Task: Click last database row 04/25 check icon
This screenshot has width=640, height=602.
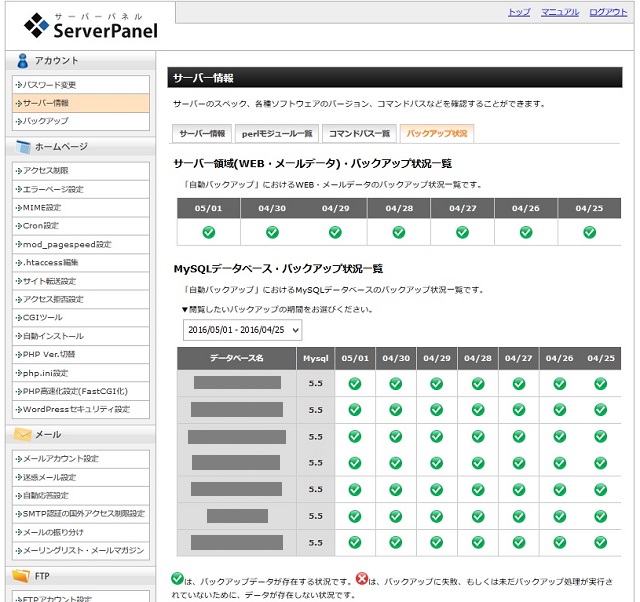Action: tap(600, 542)
